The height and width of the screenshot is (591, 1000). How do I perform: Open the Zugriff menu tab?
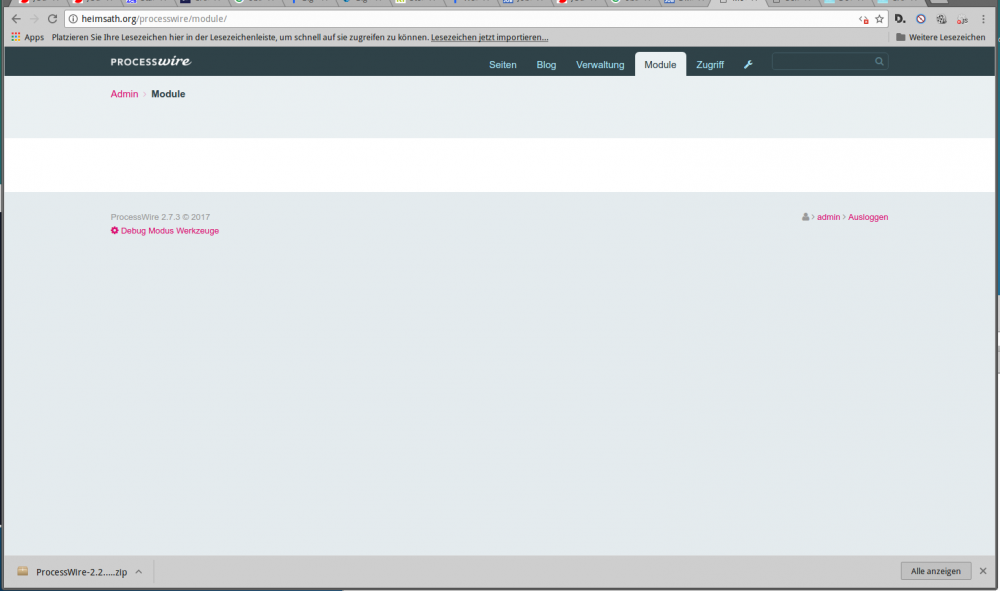point(710,65)
